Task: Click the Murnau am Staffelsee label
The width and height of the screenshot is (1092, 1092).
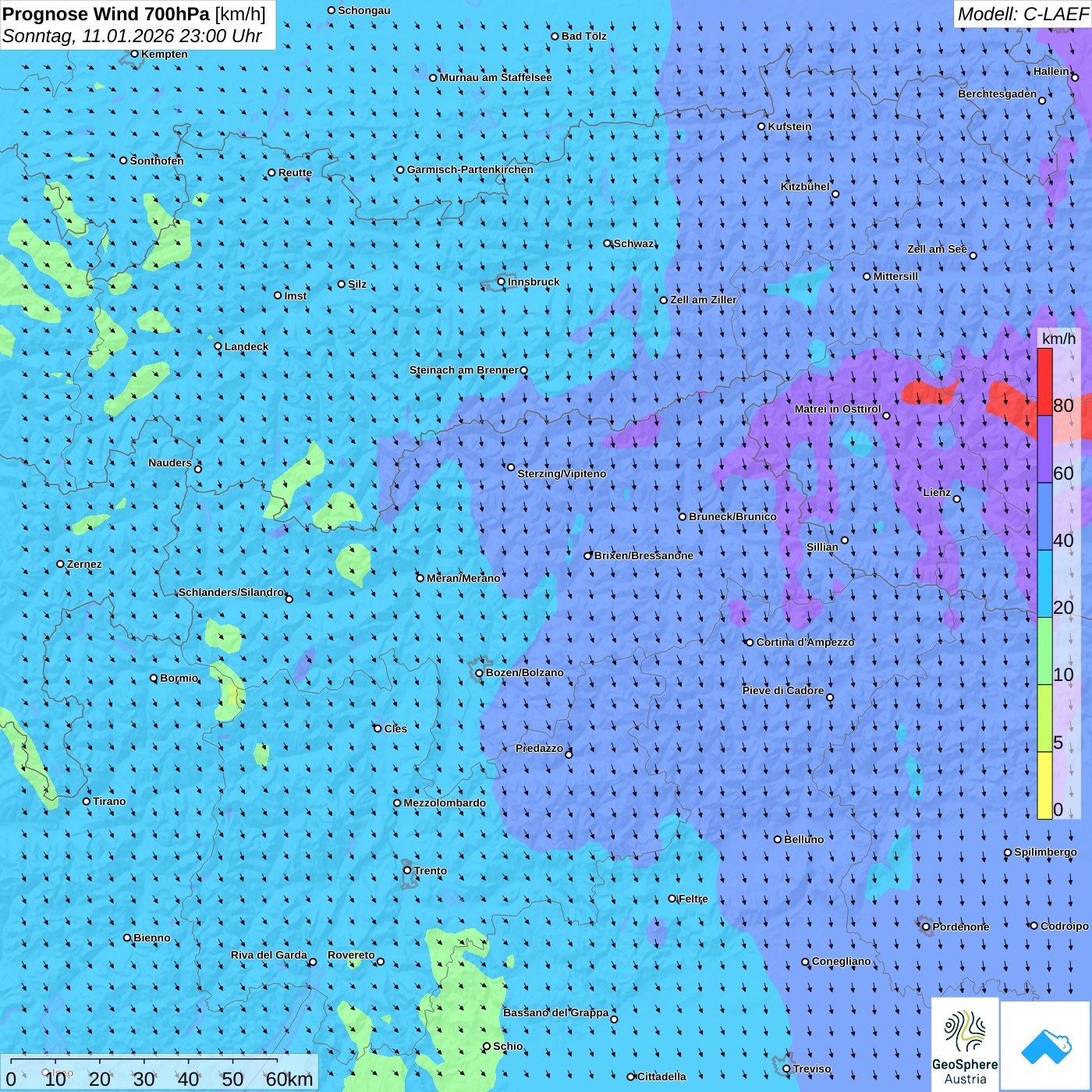Action: [x=495, y=77]
